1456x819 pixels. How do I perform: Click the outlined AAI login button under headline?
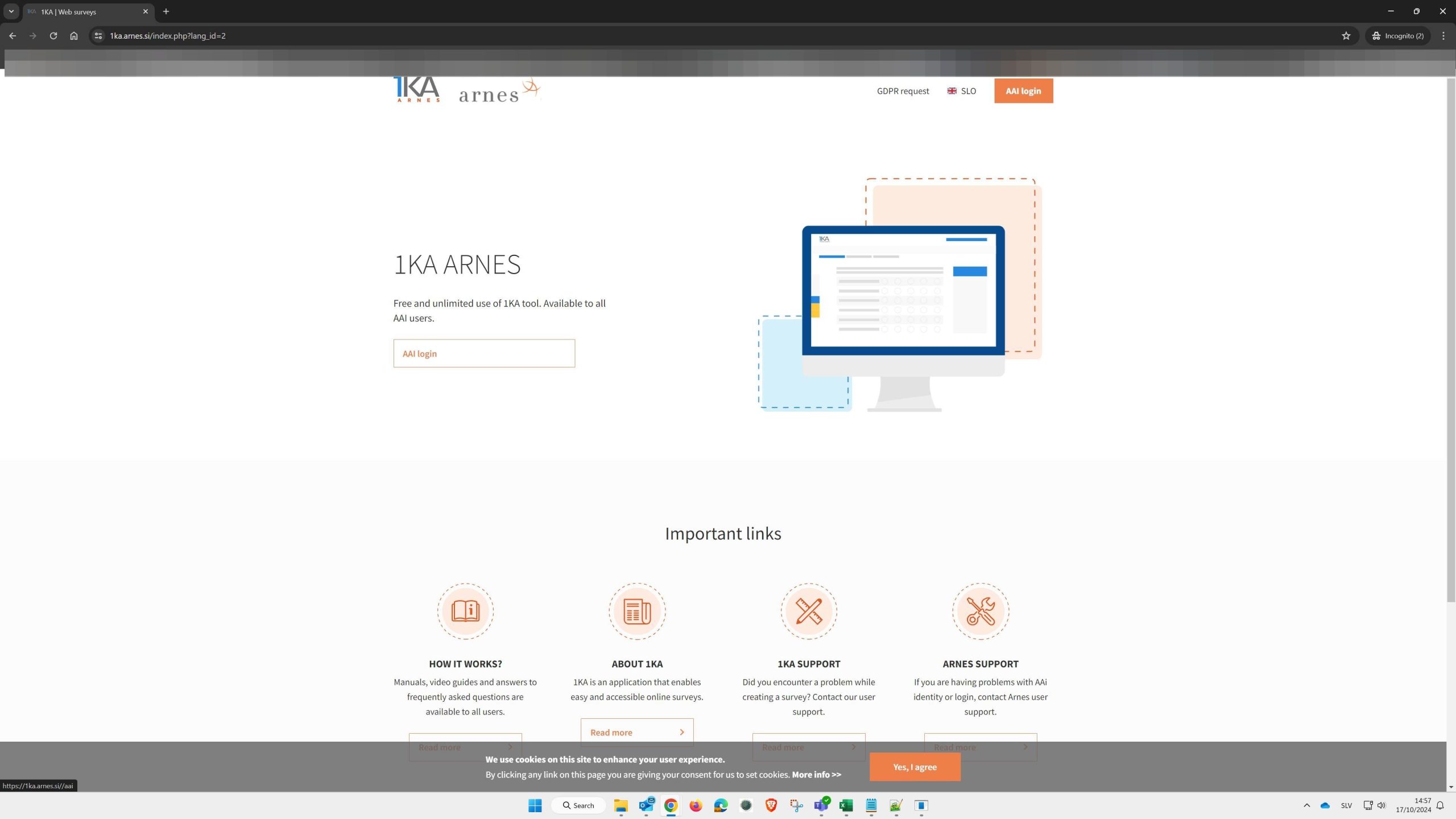[484, 353]
